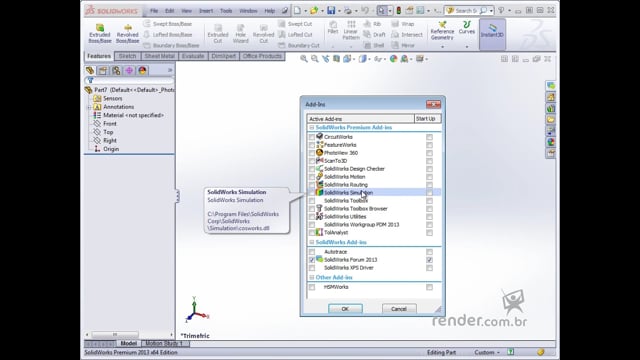This screenshot has width=640, height=360.
Task: Choose the Mirror feature
Action: [403, 45]
